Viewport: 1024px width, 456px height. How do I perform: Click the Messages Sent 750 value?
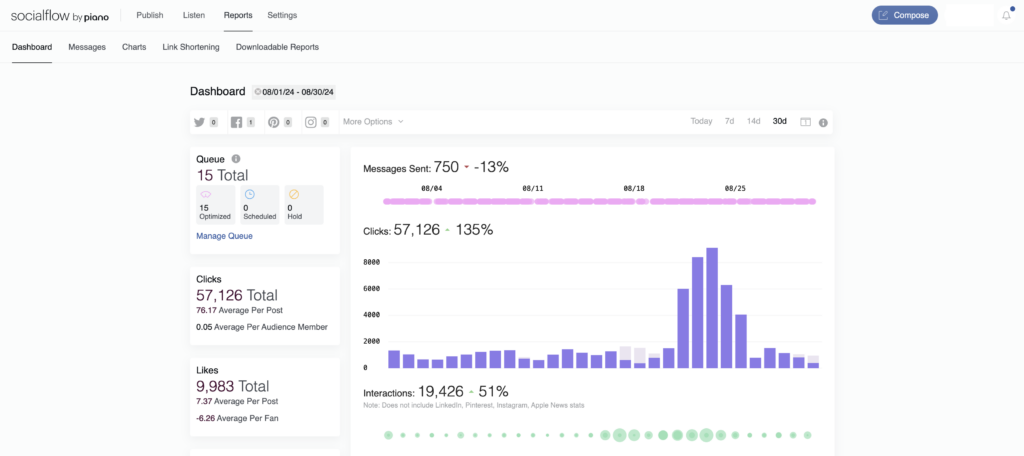(x=446, y=167)
